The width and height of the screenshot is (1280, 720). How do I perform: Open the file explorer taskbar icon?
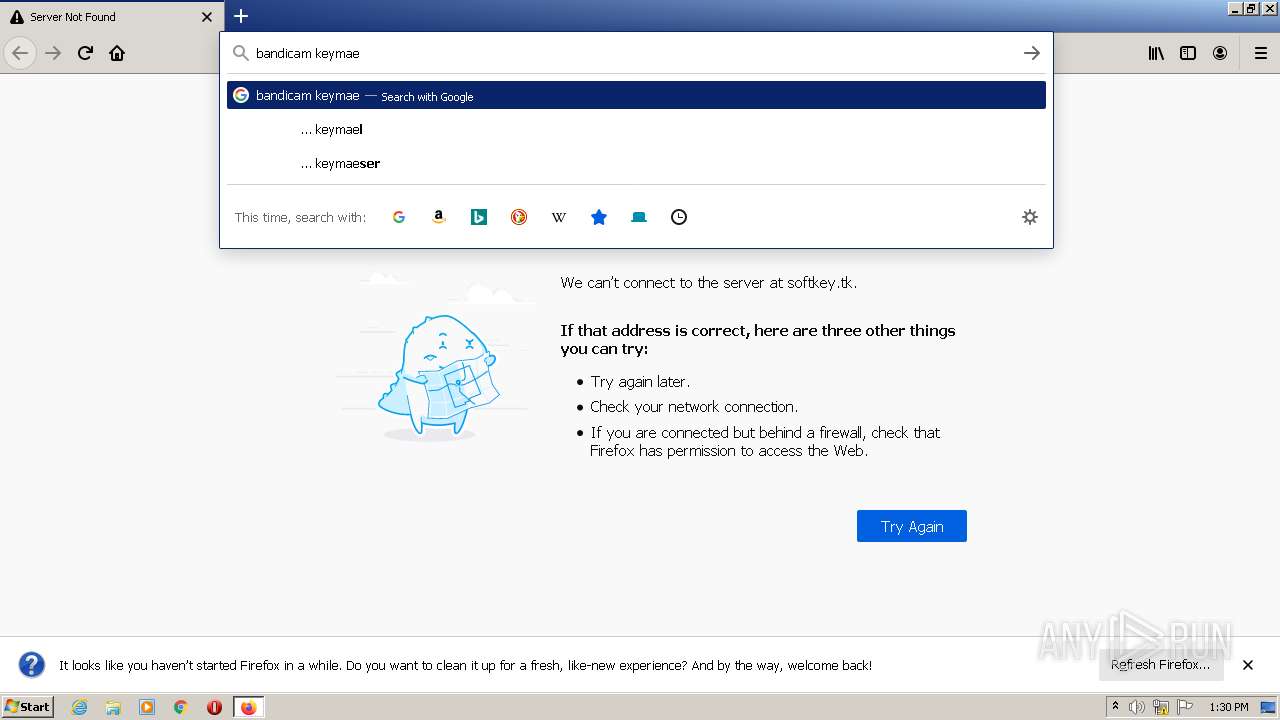click(113, 707)
